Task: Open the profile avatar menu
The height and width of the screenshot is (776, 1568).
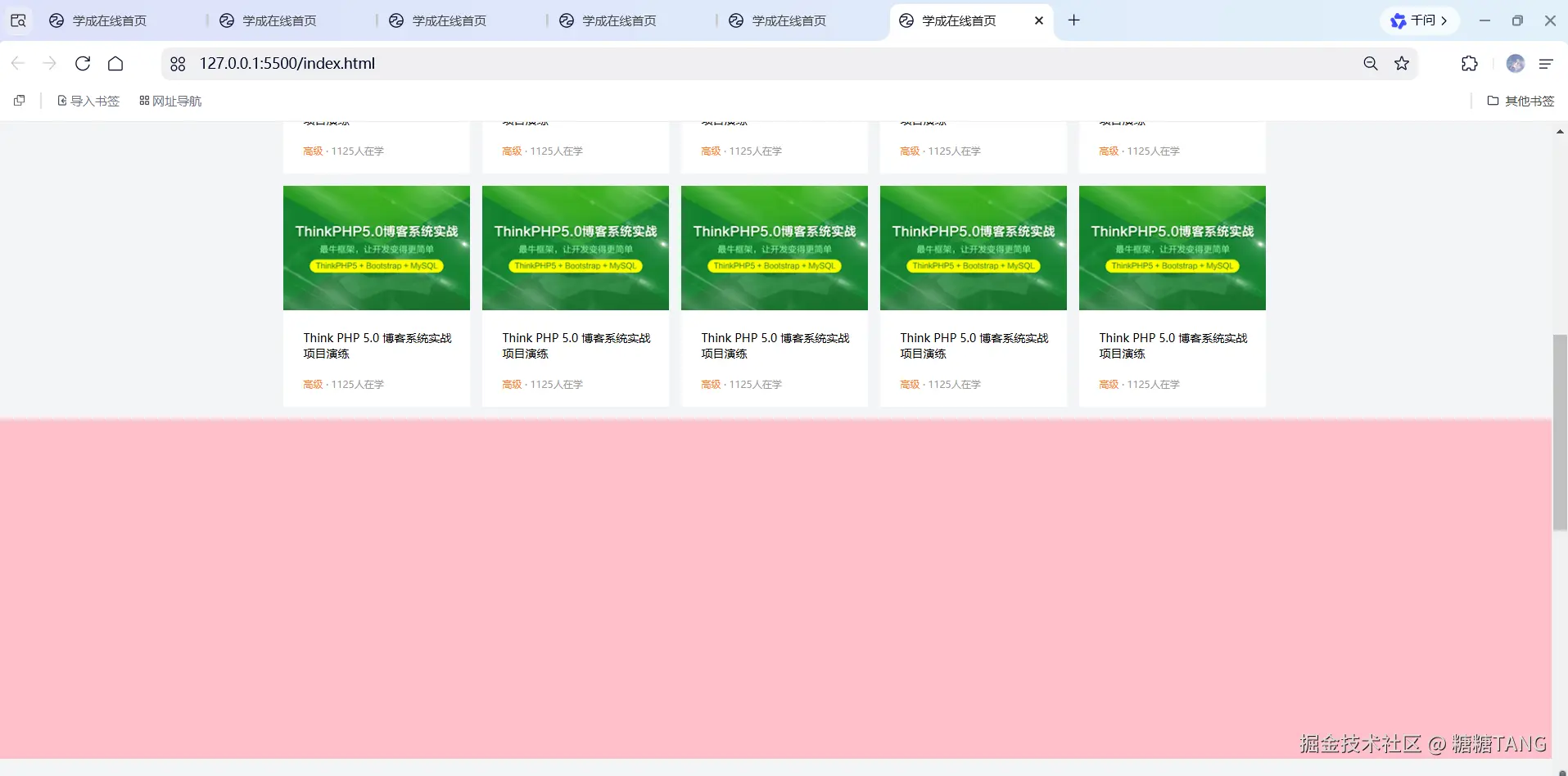Action: point(1516,63)
